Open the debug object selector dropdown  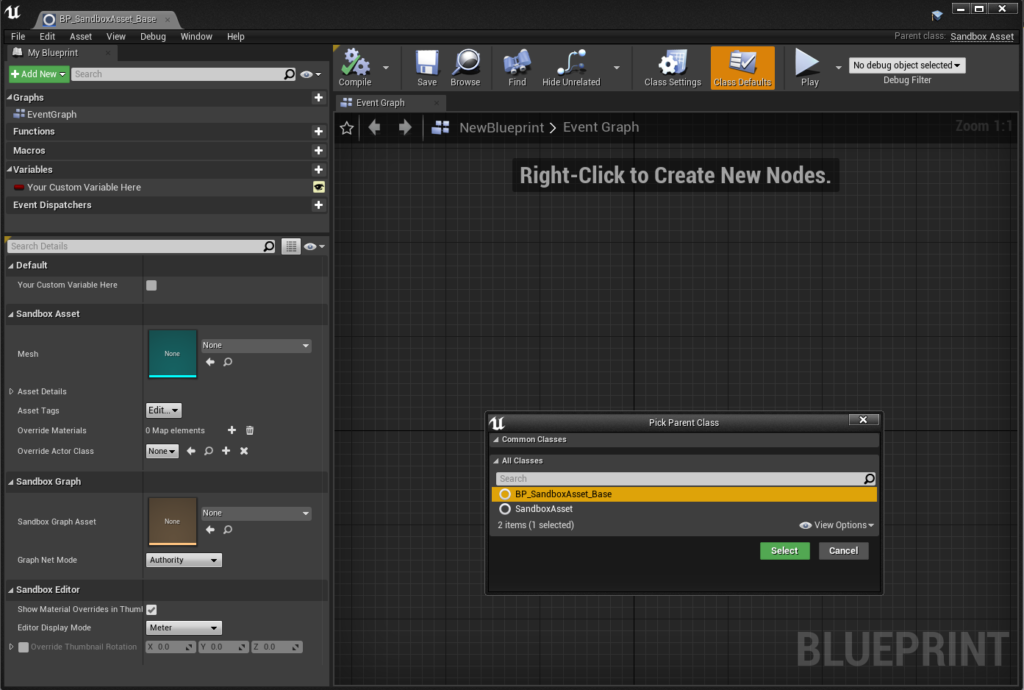coord(906,65)
